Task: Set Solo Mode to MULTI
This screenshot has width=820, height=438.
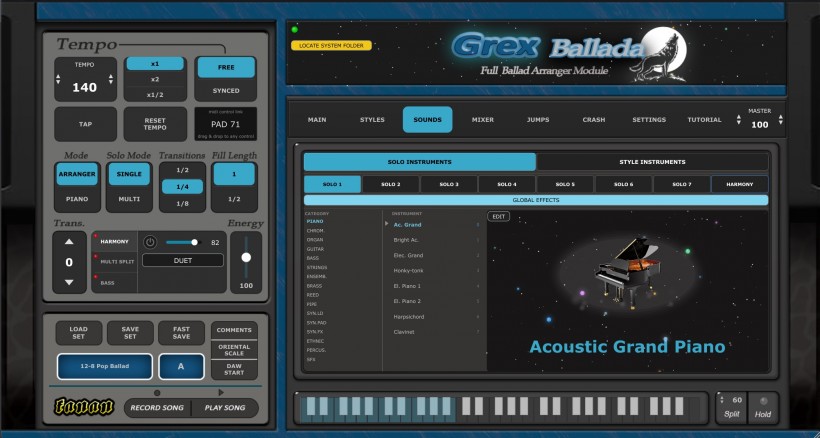Action: 129,199
